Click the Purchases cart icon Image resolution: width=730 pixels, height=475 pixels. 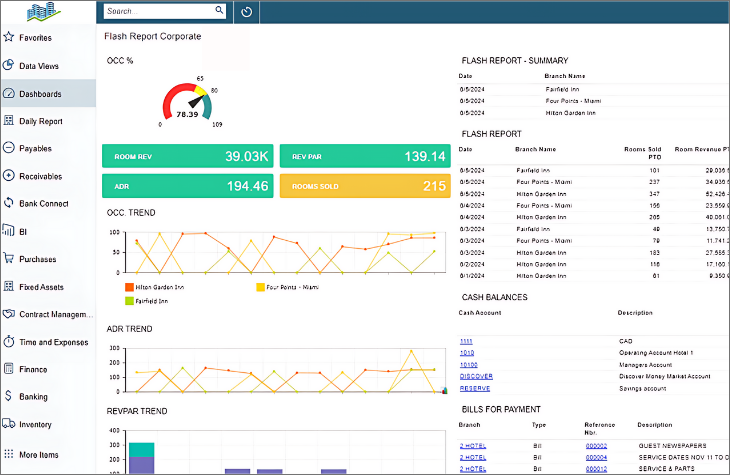(x=8, y=258)
